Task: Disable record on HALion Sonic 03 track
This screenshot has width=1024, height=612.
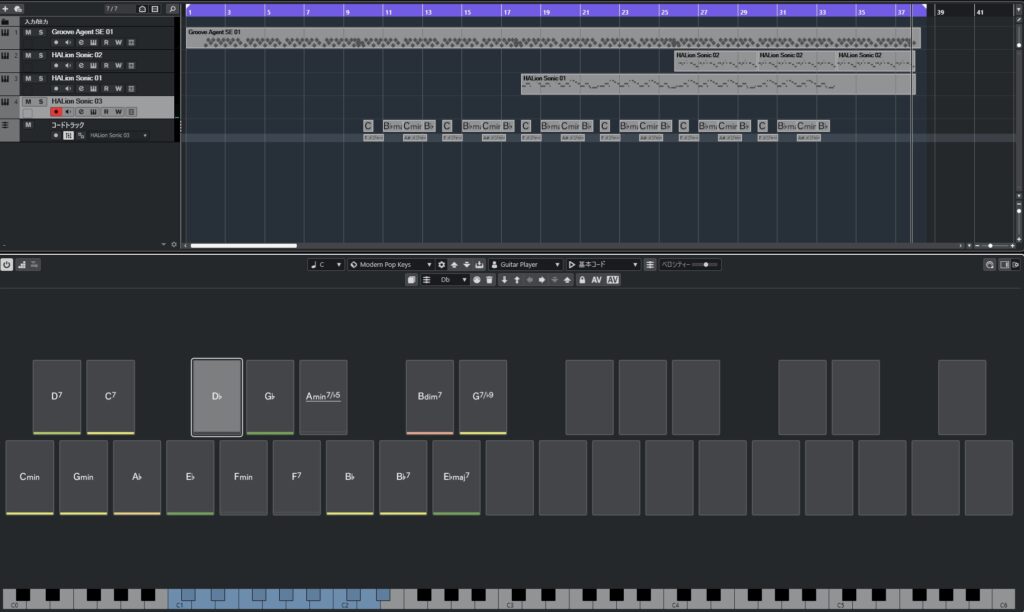Action: [x=56, y=112]
